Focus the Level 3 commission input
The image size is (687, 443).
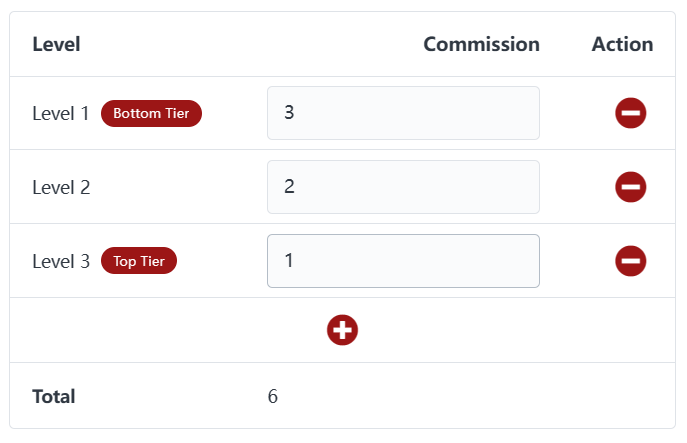(x=403, y=261)
